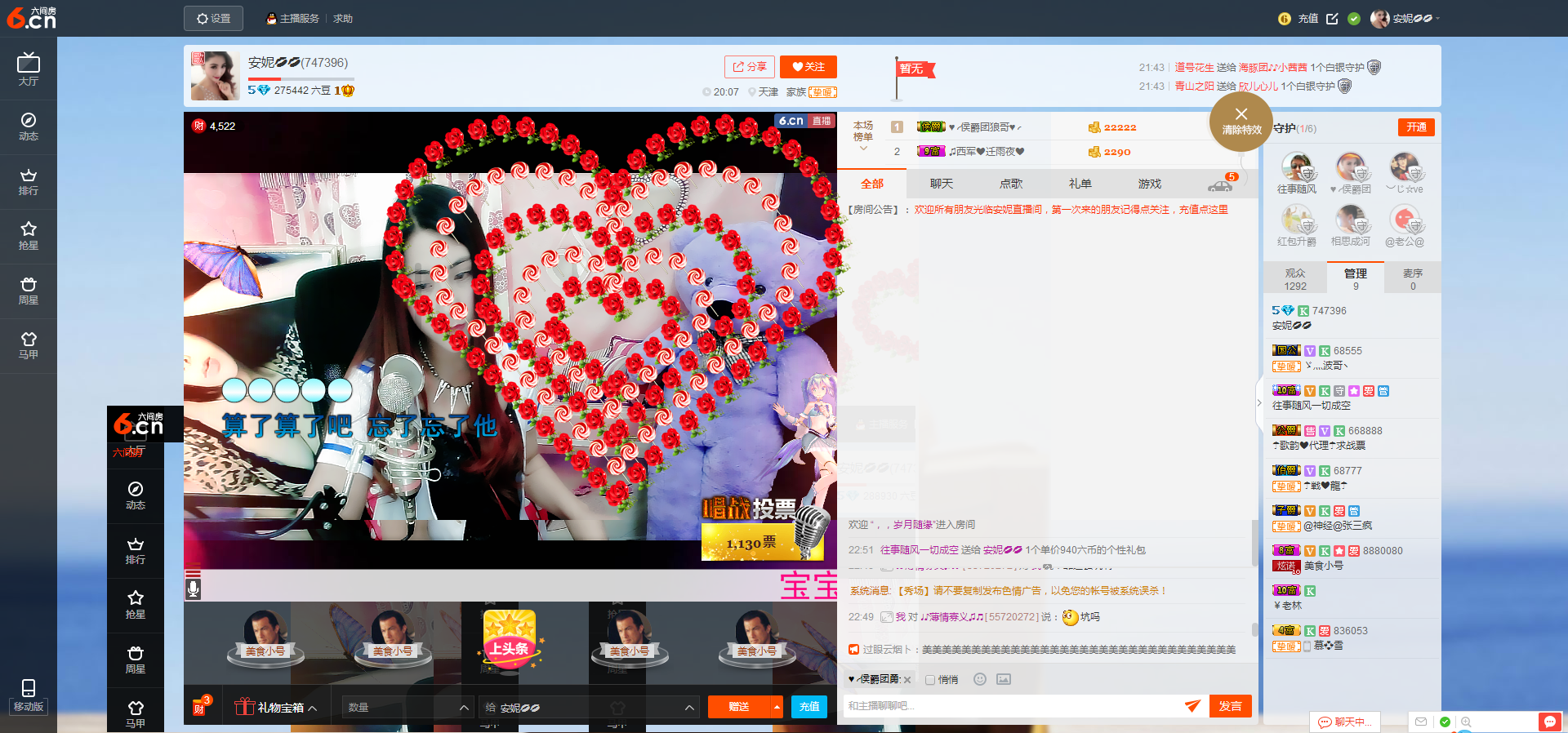The image size is (1568, 733).
Task: Open the red chat bubble icon at bottom right
Action: point(1549,722)
